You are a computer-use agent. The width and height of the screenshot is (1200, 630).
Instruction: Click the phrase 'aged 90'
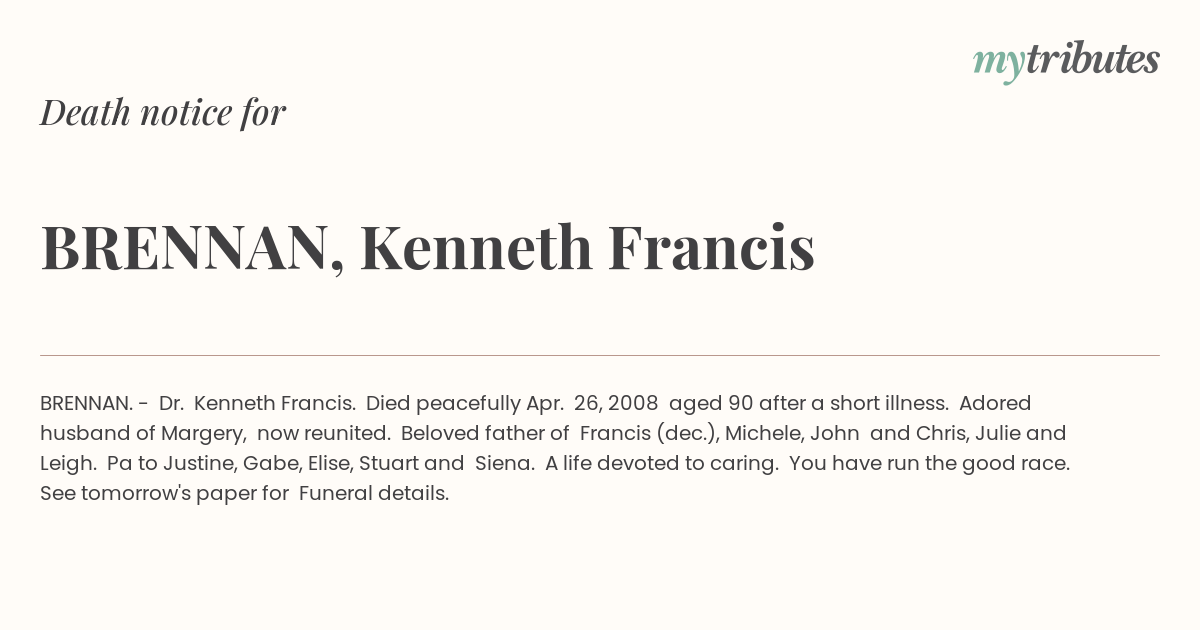point(711,404)
